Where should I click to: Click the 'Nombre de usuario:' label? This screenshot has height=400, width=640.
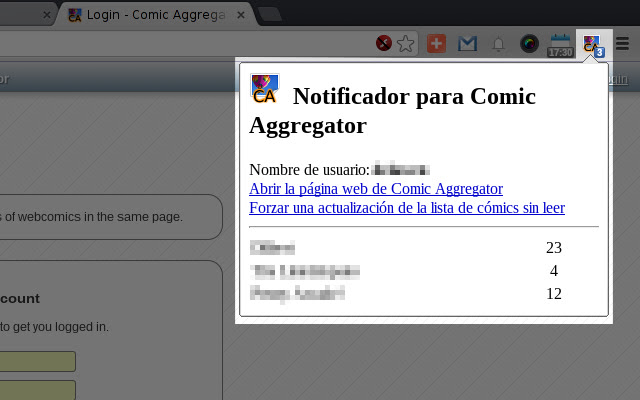pos(309,169)
